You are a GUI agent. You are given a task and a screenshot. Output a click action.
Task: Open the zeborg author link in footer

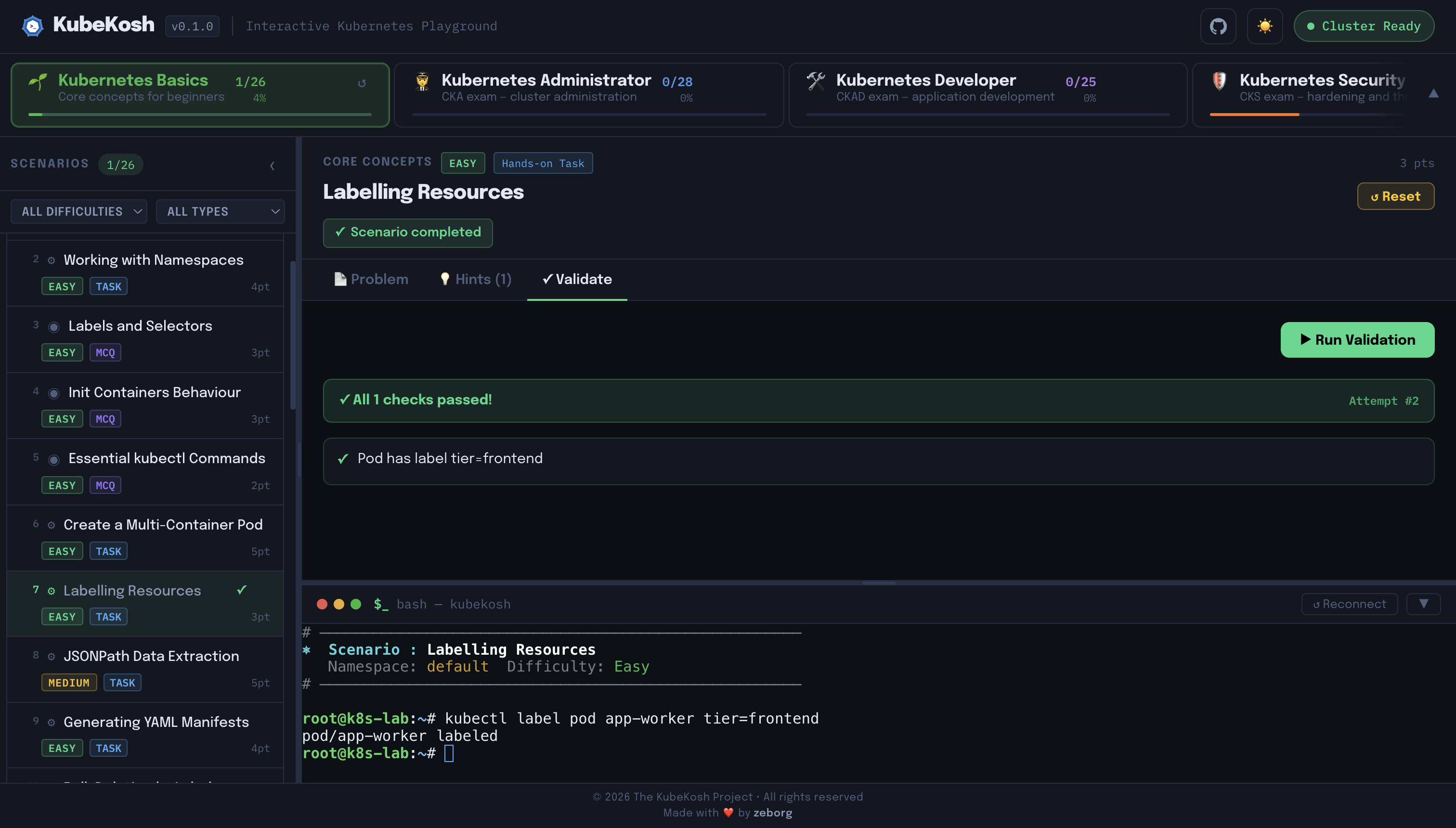772,813
